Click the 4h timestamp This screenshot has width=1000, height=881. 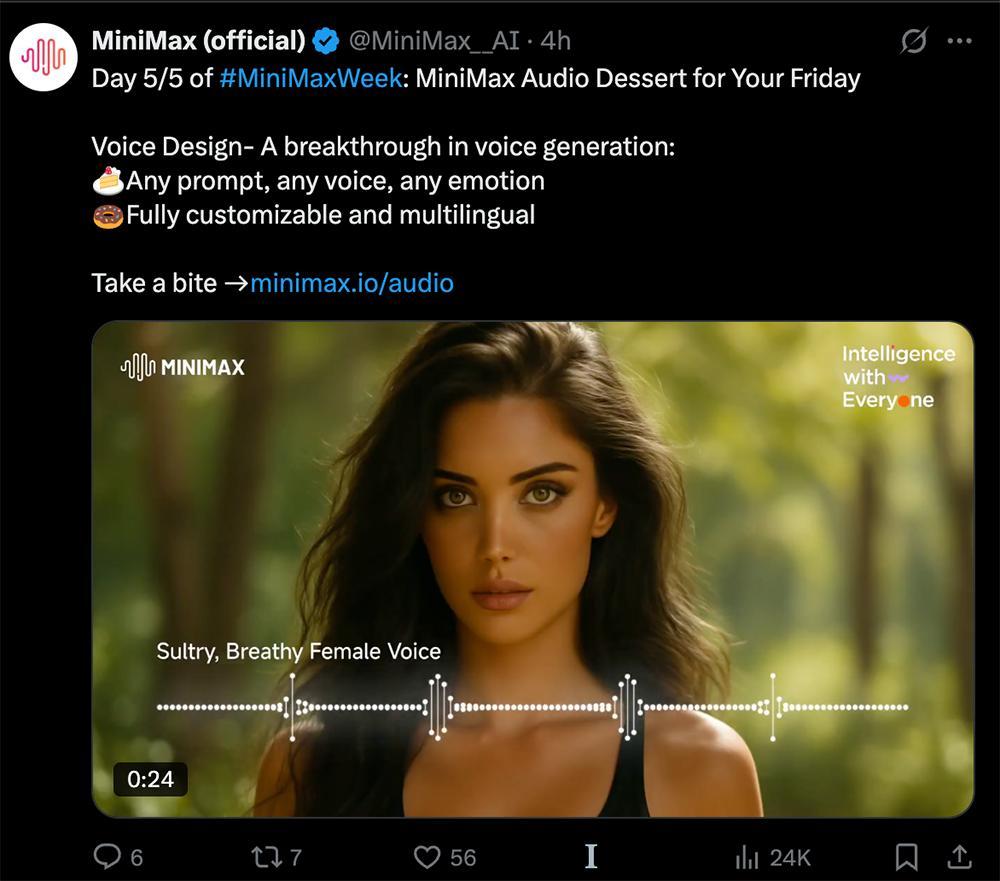click(555, 41)
